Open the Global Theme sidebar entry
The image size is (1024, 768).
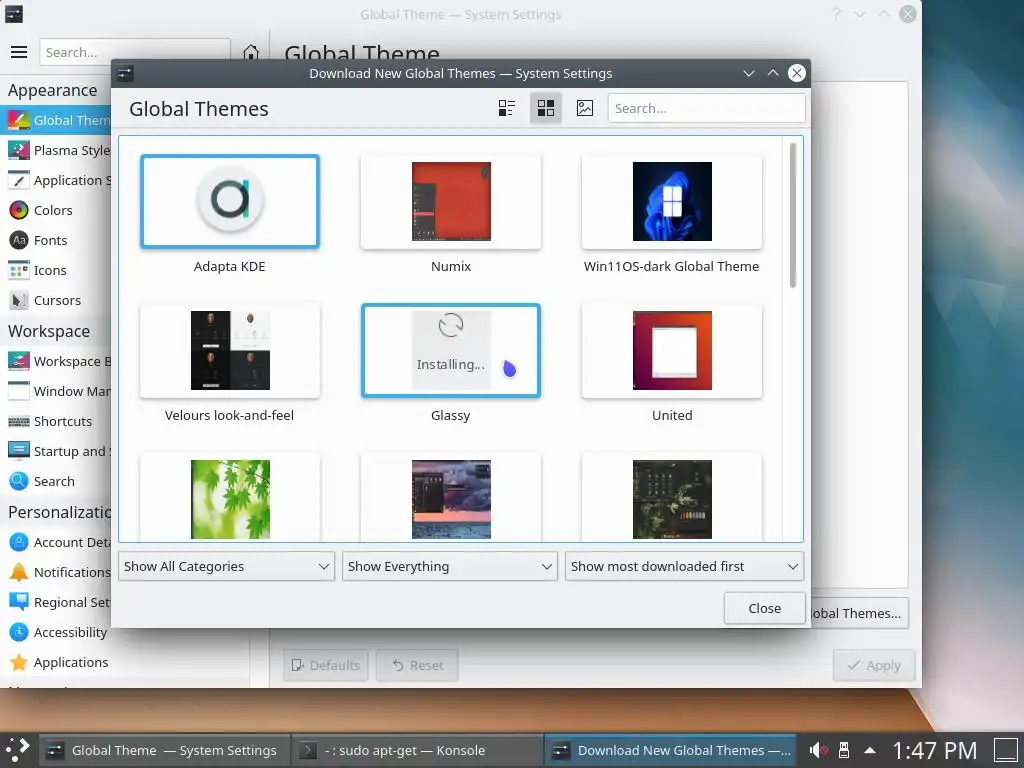coord(56,120)
